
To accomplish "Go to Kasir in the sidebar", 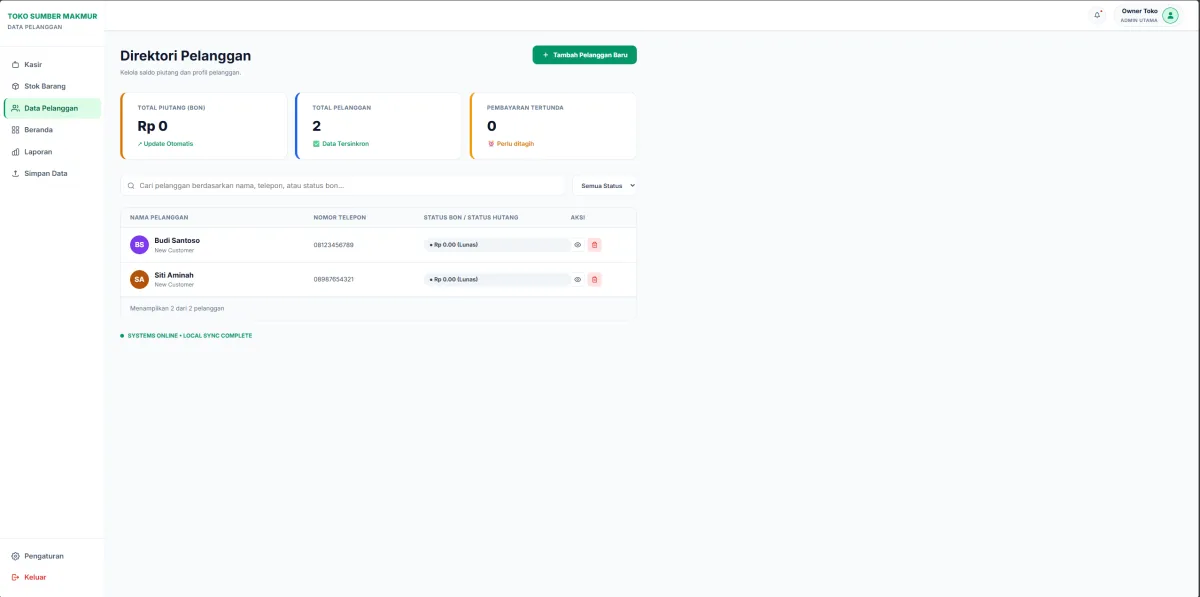I will (x=52, y=64).
